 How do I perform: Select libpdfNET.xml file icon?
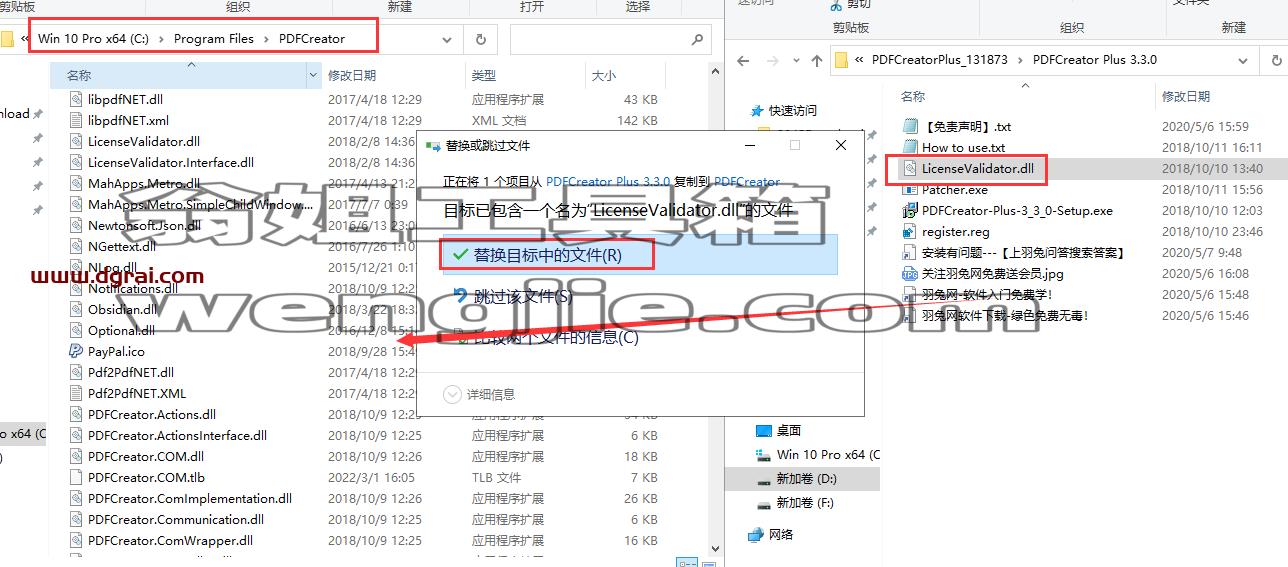tap(77, 120)
